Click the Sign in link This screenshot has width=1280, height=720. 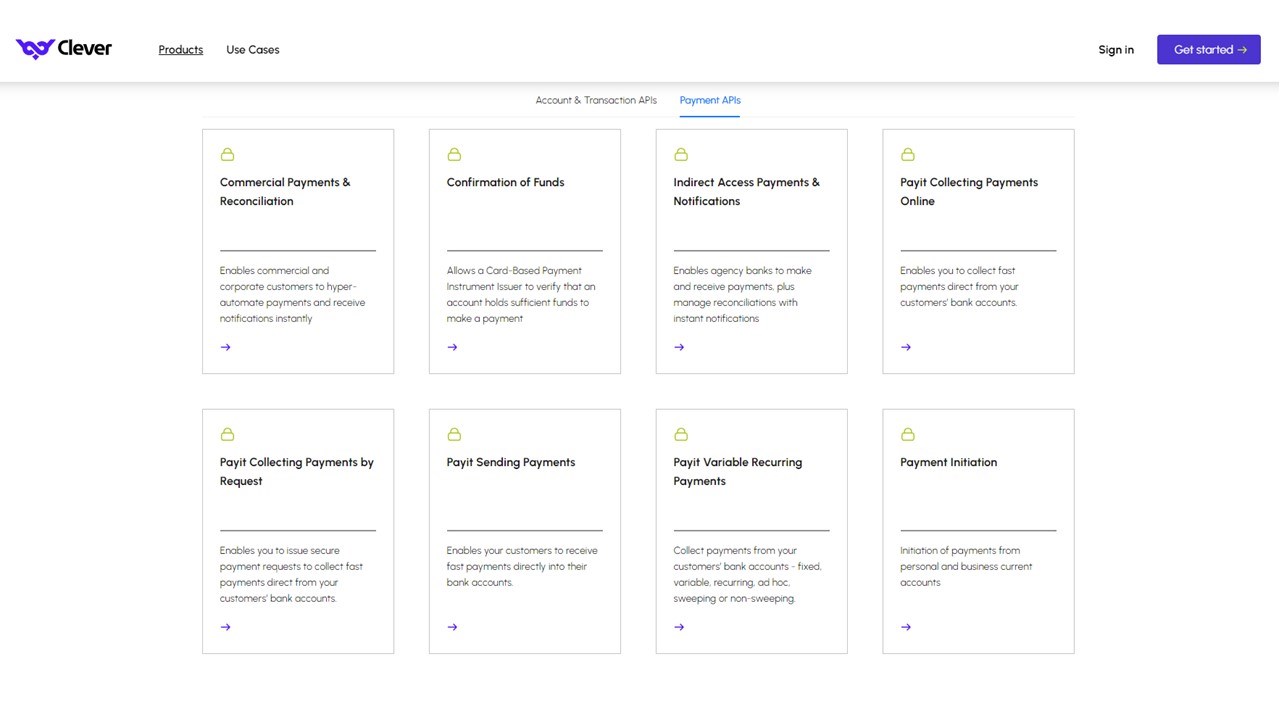point(1116,49)
